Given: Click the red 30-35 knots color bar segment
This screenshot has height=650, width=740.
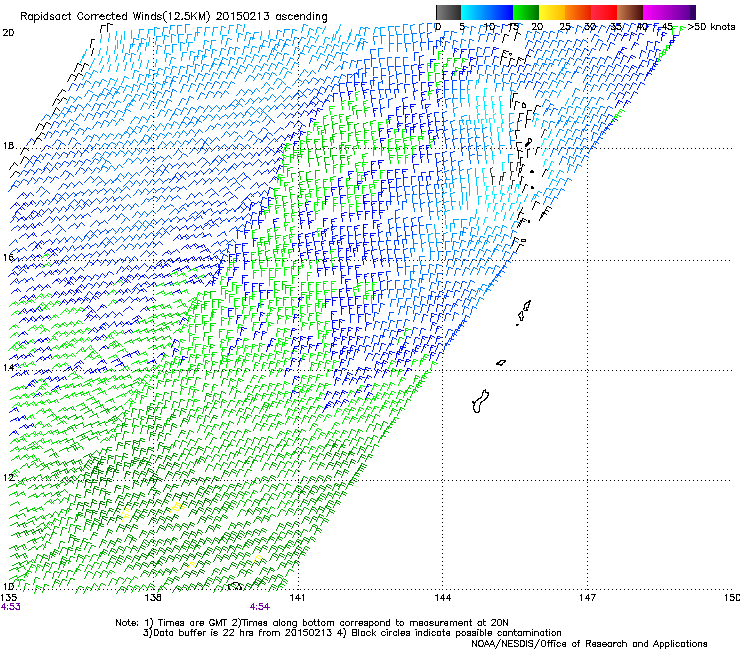Looking at the screenshot, I should [604, 12].
